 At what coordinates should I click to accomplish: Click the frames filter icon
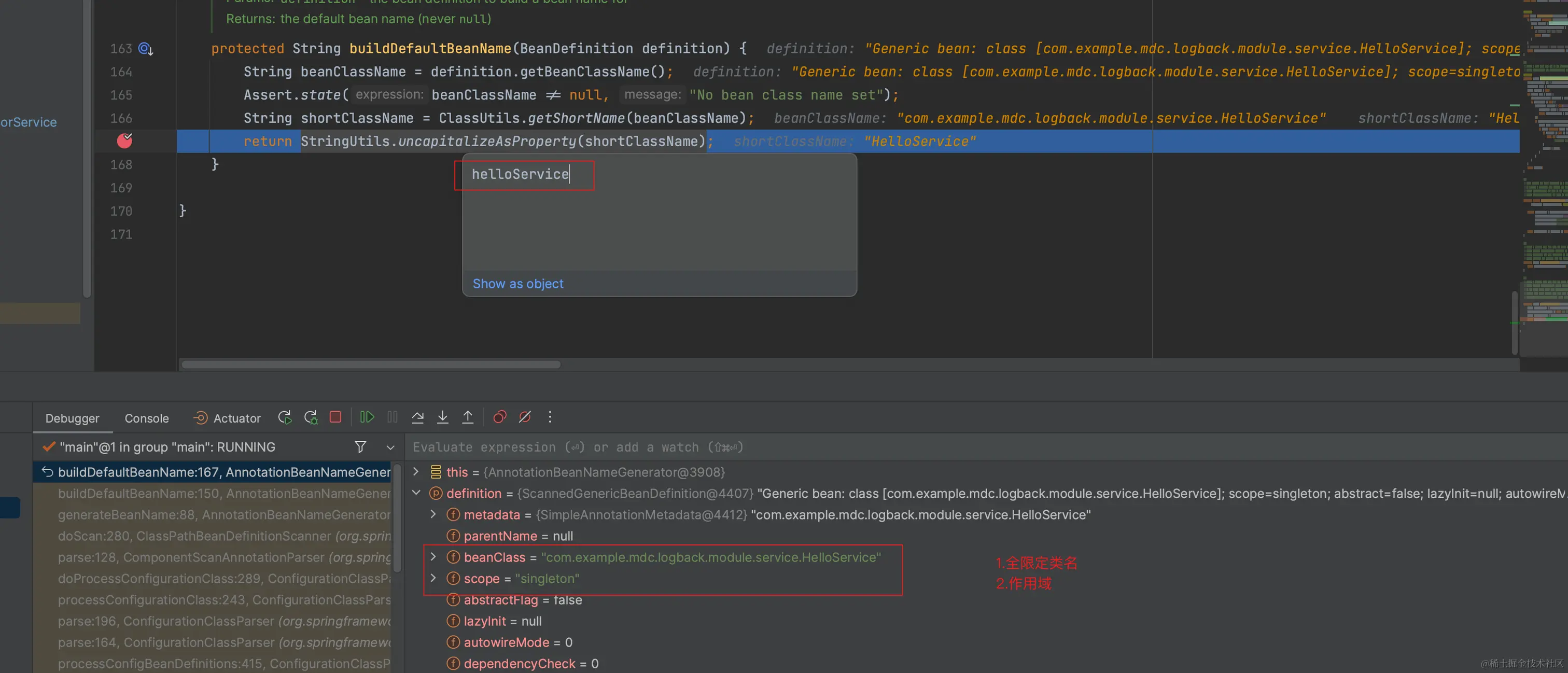click(360, 447)
